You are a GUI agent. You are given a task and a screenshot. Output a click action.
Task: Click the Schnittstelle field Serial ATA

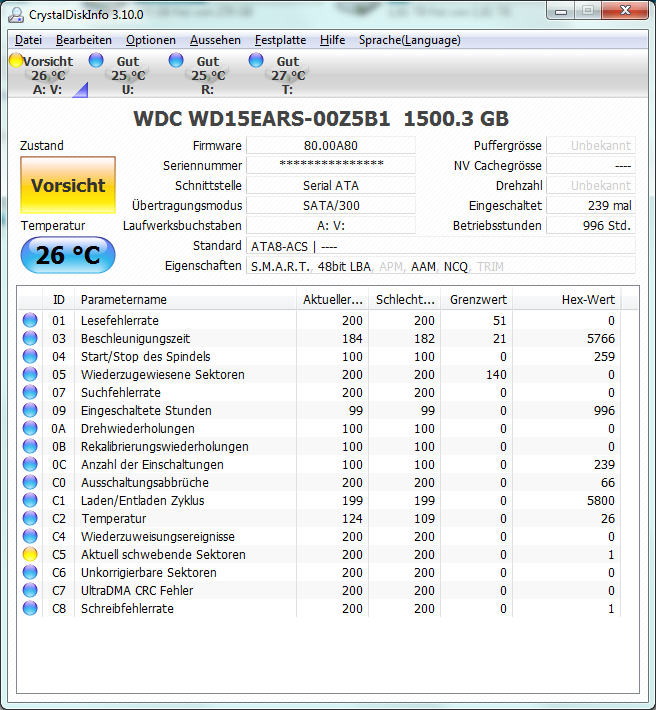coord(331,185)
